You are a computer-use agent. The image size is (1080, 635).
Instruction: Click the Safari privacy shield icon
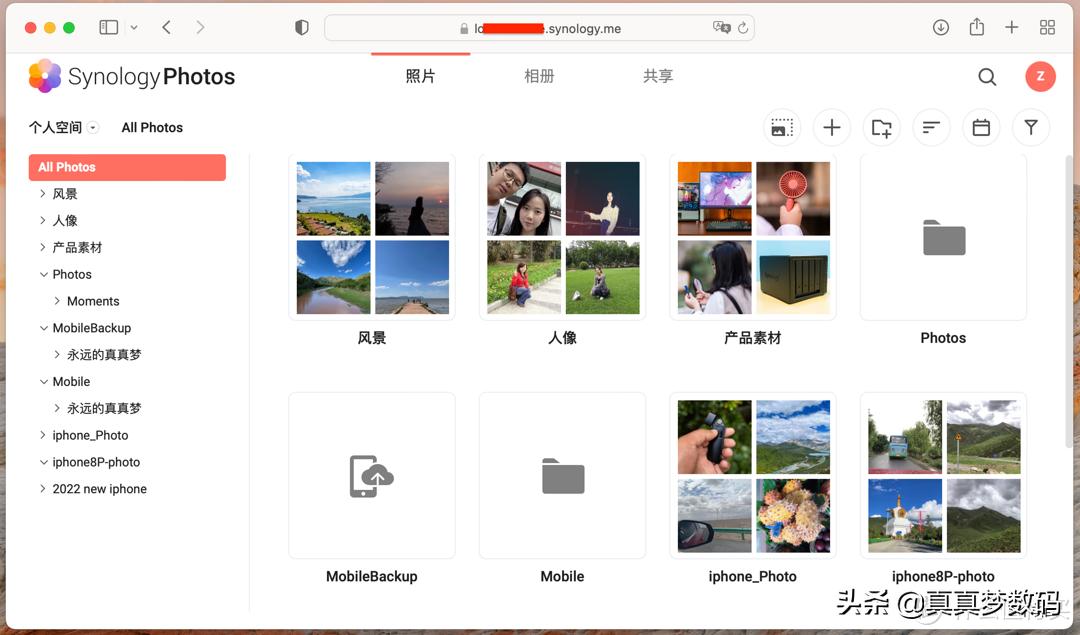[x=301, y=27]
